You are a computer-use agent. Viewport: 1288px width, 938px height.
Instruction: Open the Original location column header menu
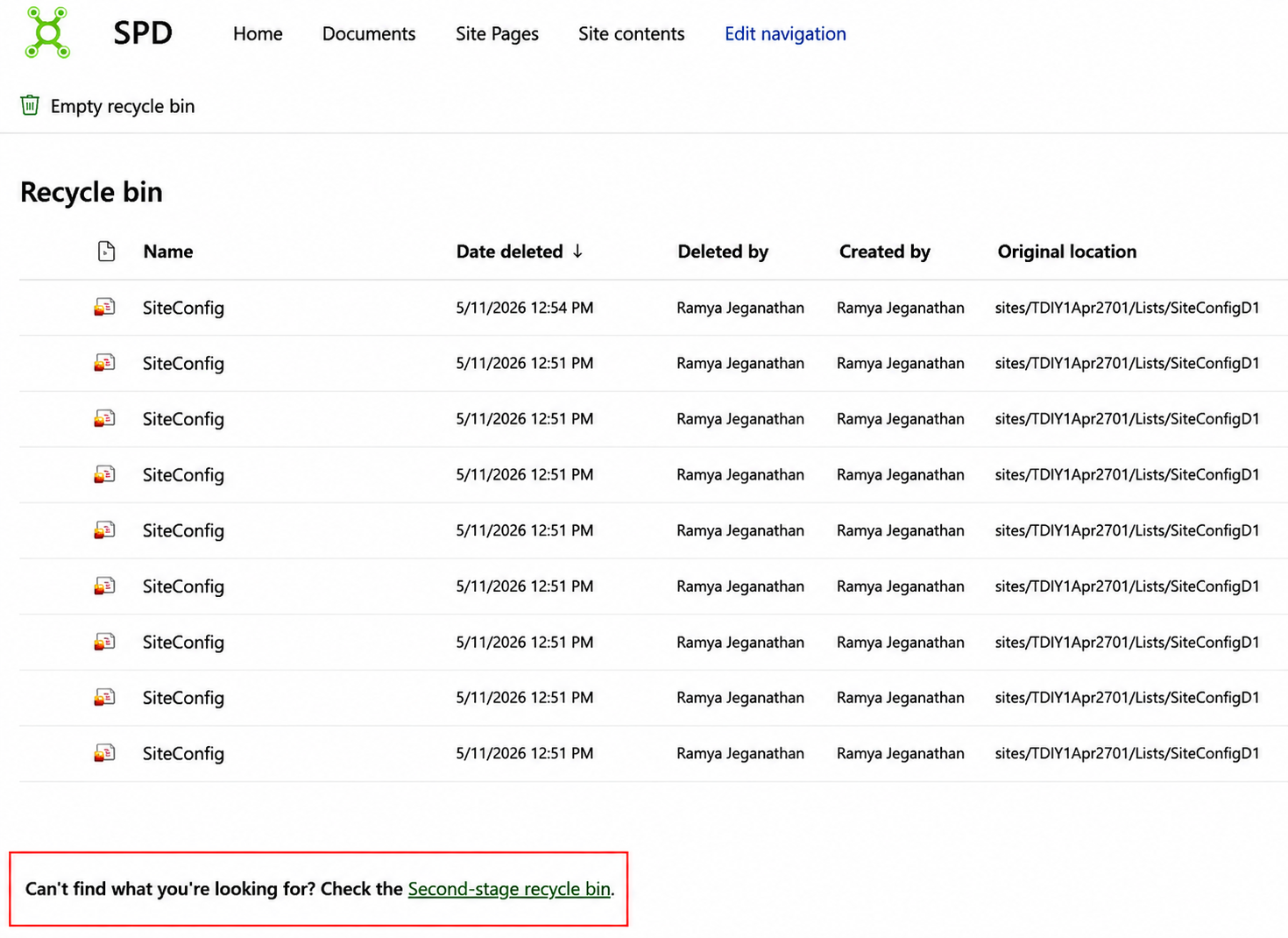click(1067, 252)
